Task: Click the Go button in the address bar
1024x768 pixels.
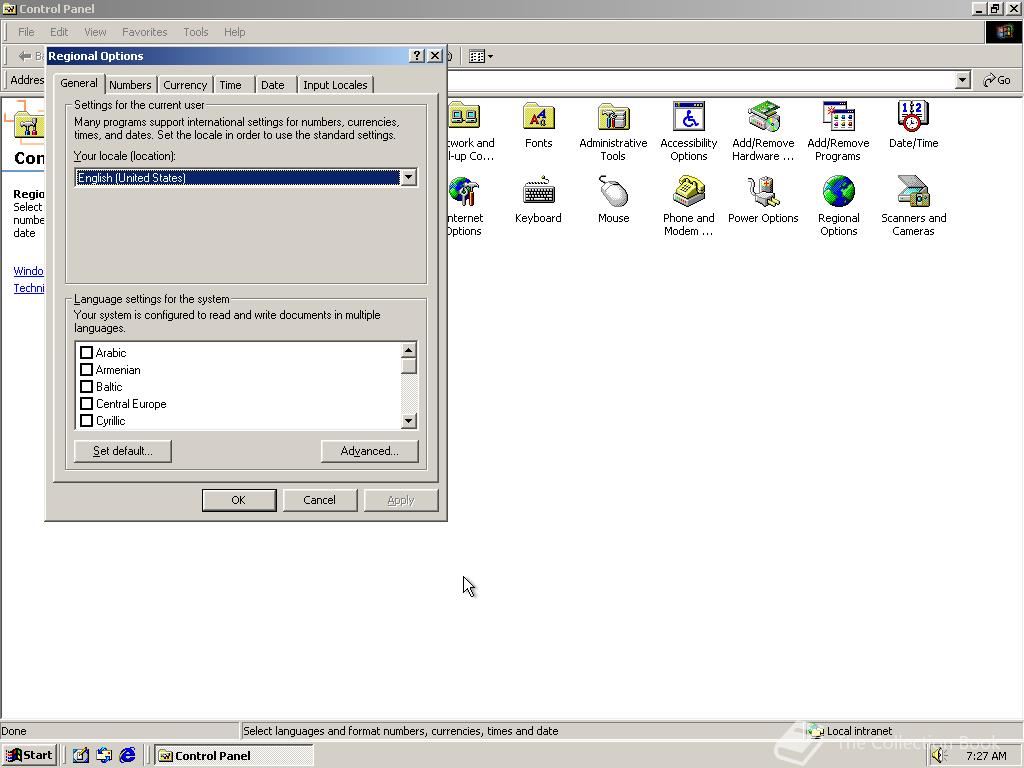Action: [997, 80]
